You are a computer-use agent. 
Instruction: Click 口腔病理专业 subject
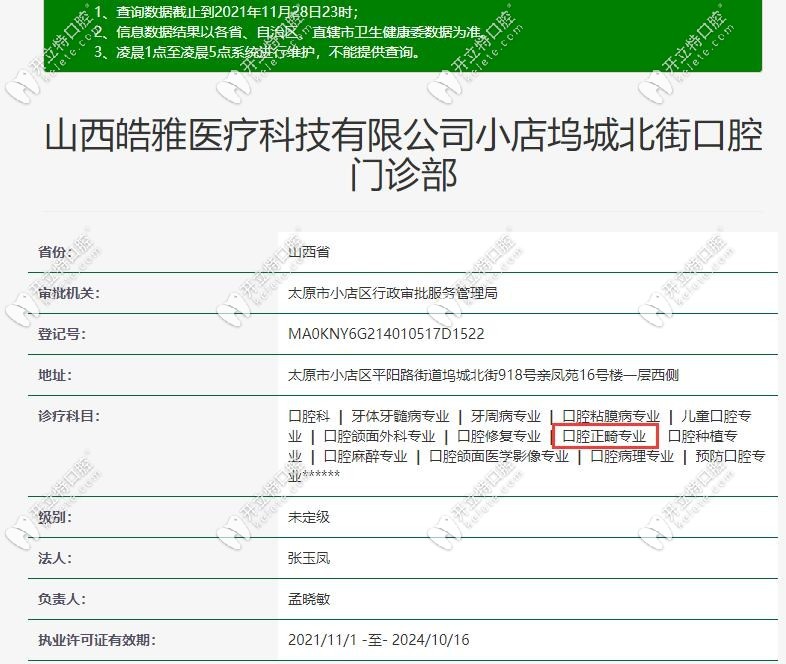point(632,456)
